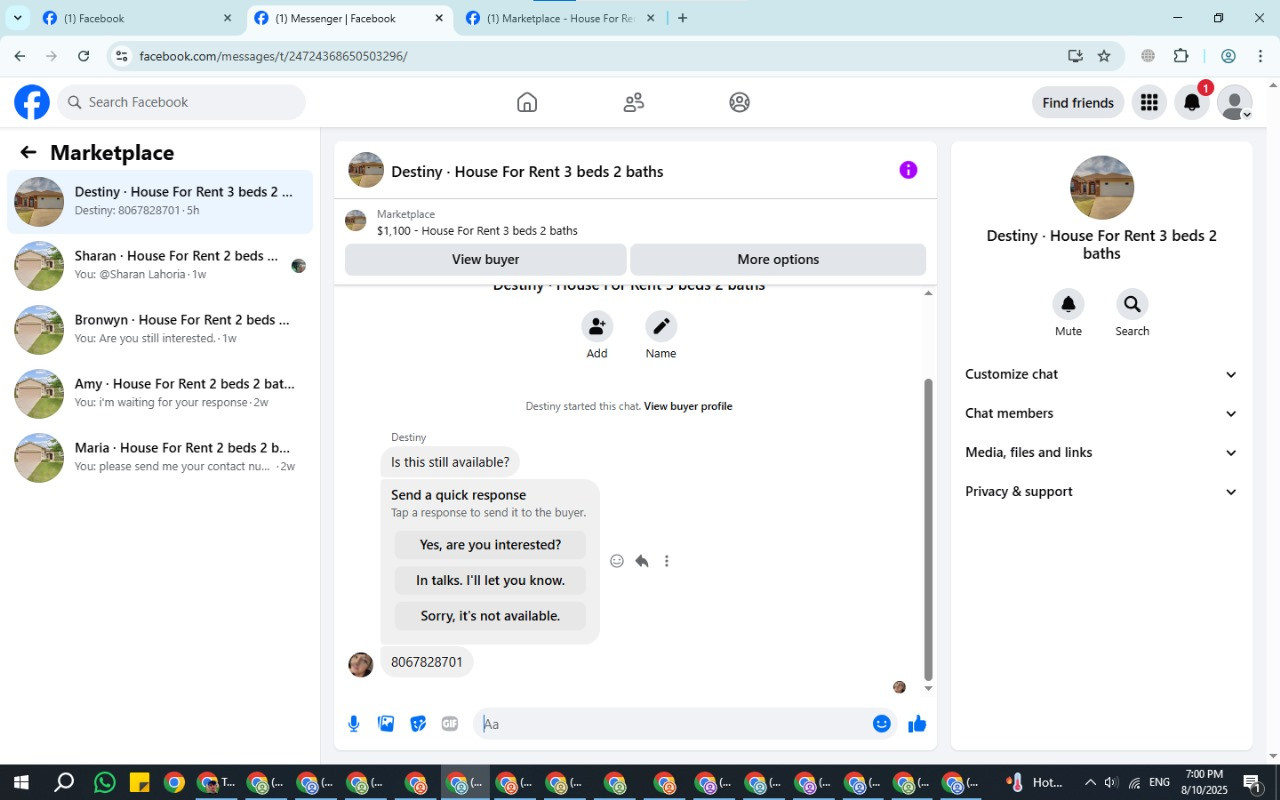Open Windows Start menu
1280x800 pixels.
click(x=20, y=783)
